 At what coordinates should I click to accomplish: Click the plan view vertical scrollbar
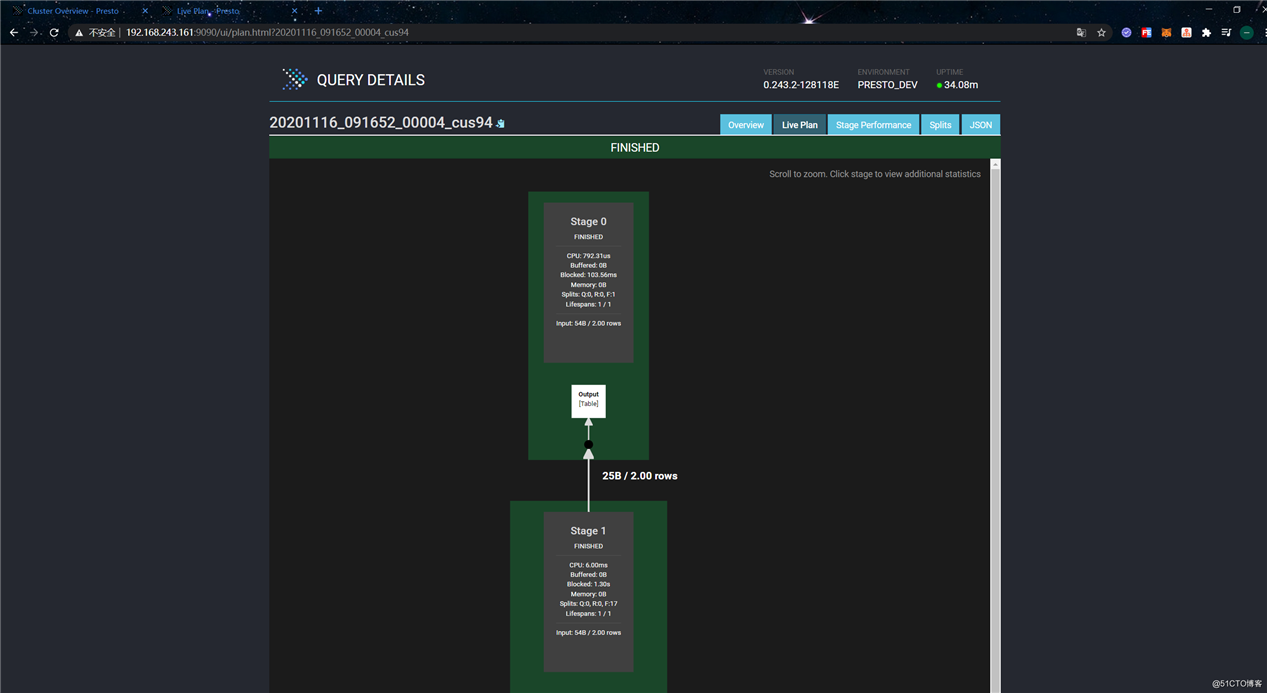995,420
